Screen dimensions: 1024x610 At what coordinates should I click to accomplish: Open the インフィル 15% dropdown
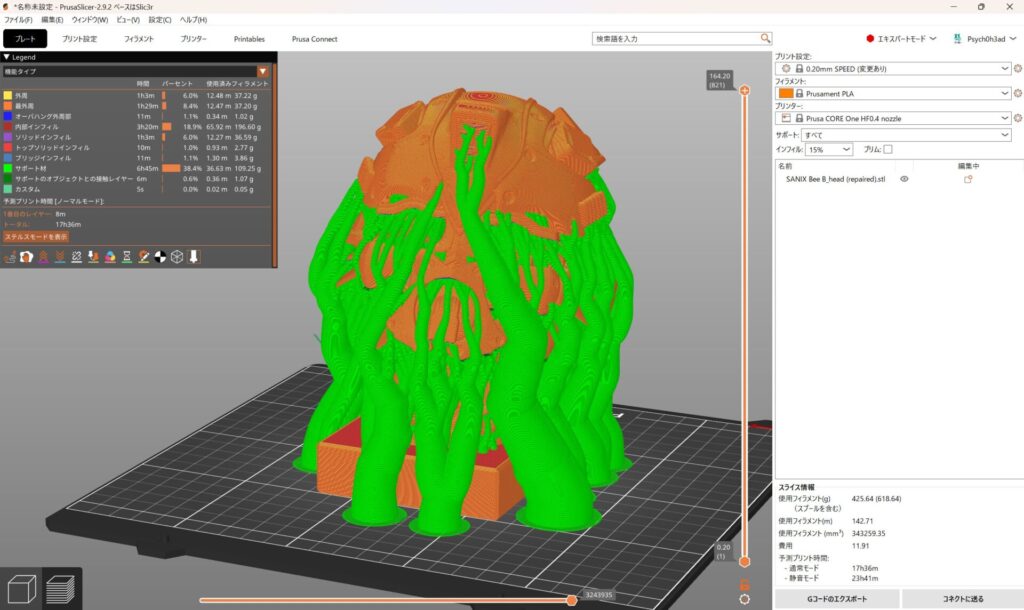[x=829, y=149]
